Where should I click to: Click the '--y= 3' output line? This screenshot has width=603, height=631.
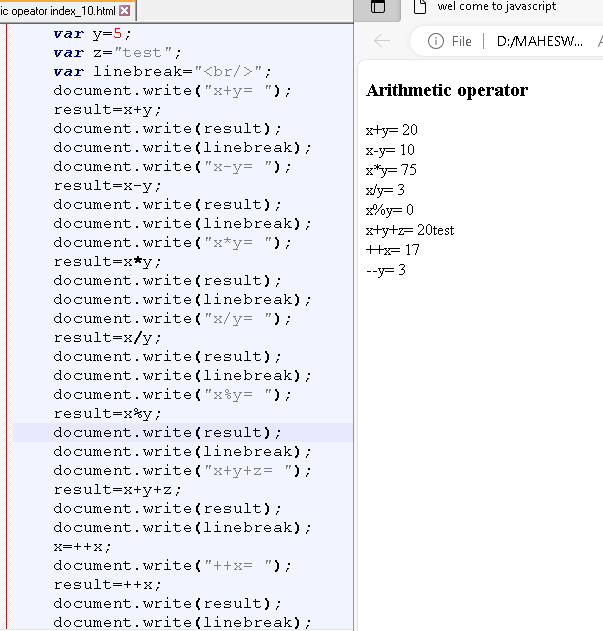coord(386,270)
